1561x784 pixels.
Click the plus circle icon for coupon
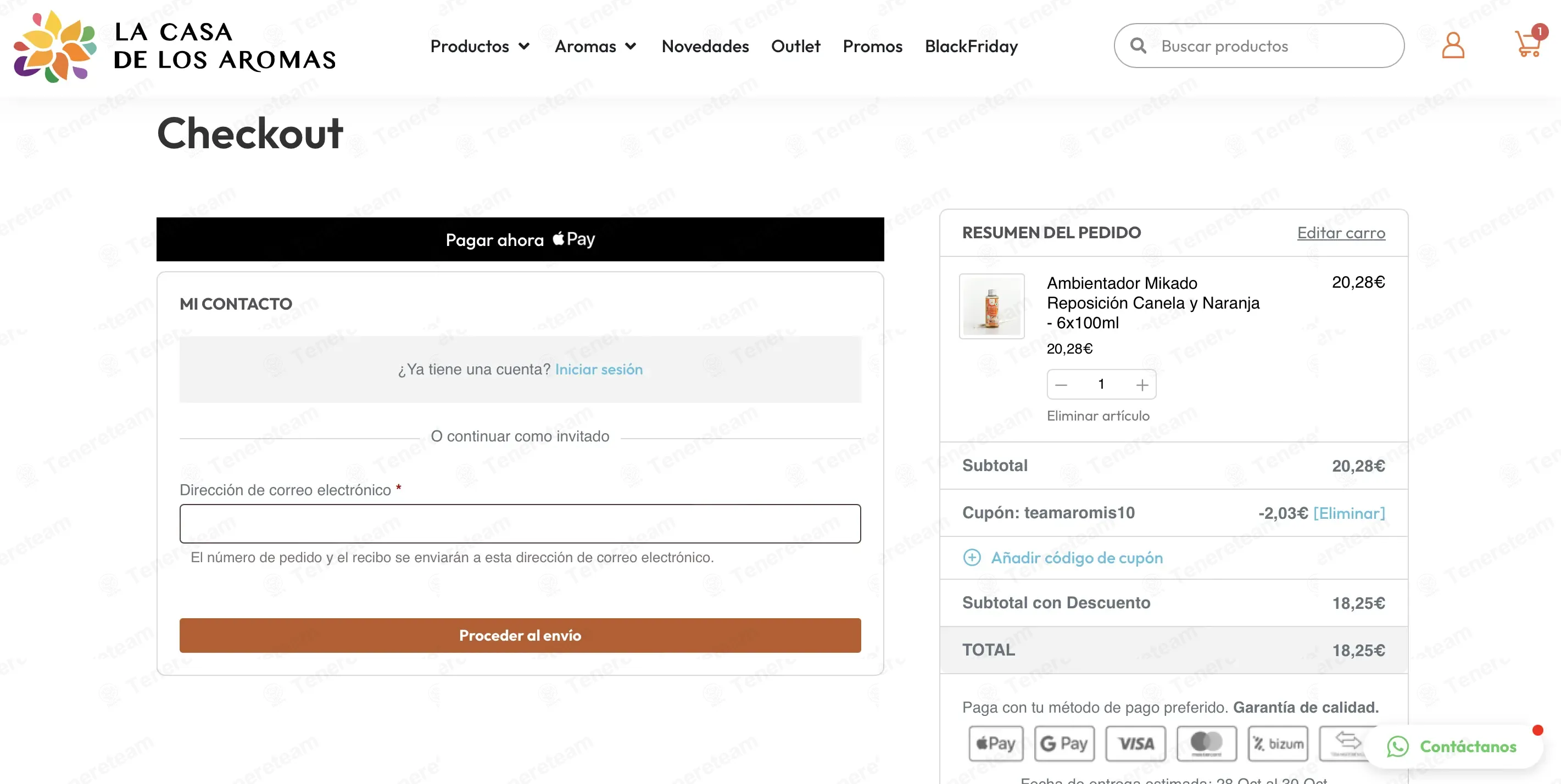(972, 557)
